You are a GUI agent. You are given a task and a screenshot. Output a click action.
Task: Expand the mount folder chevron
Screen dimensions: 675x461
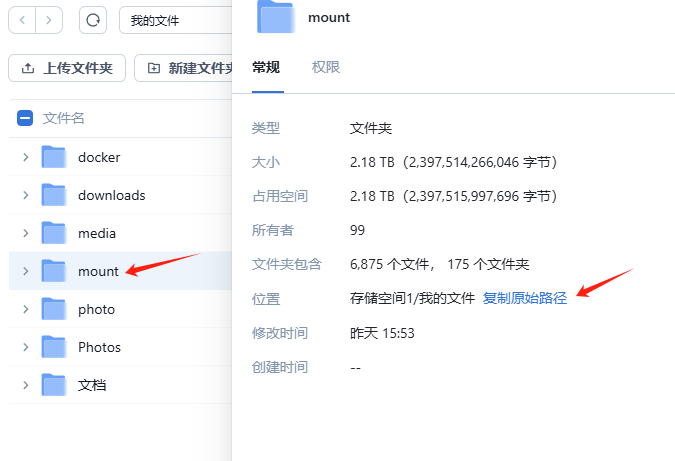[x=25, y=271]
